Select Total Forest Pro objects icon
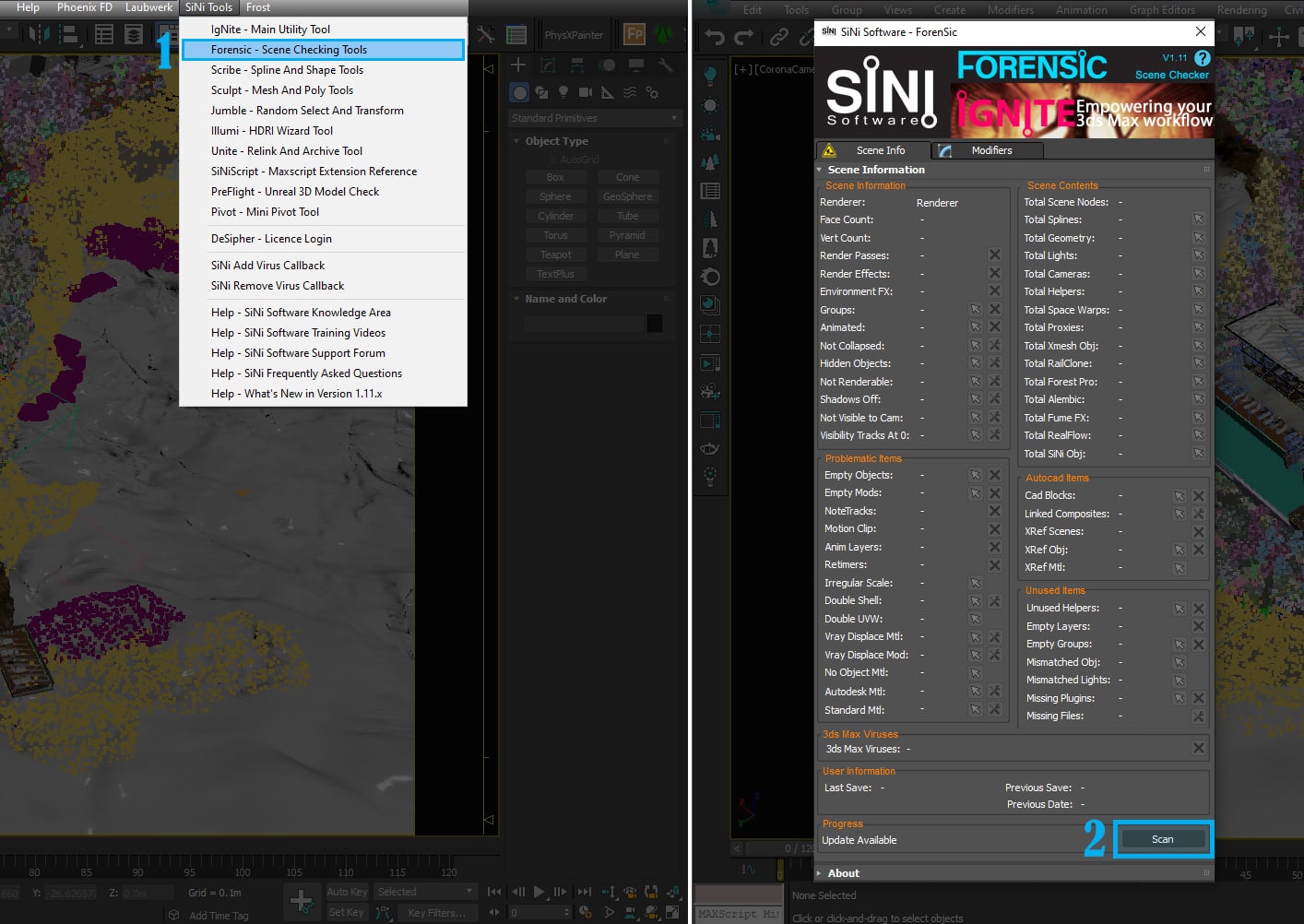 (x=1198, y=382)
